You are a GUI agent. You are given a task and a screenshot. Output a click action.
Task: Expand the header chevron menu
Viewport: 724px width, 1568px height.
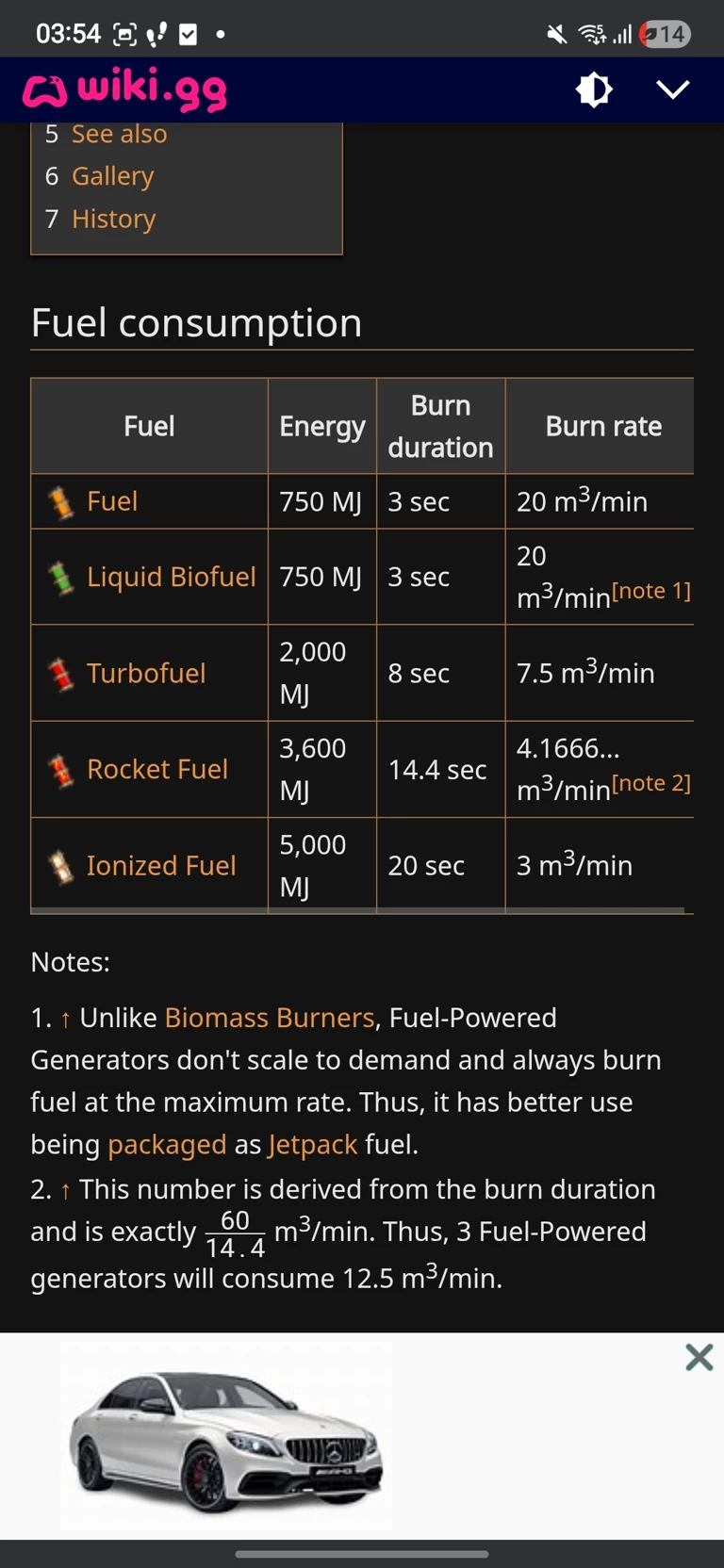pos(672,90)
